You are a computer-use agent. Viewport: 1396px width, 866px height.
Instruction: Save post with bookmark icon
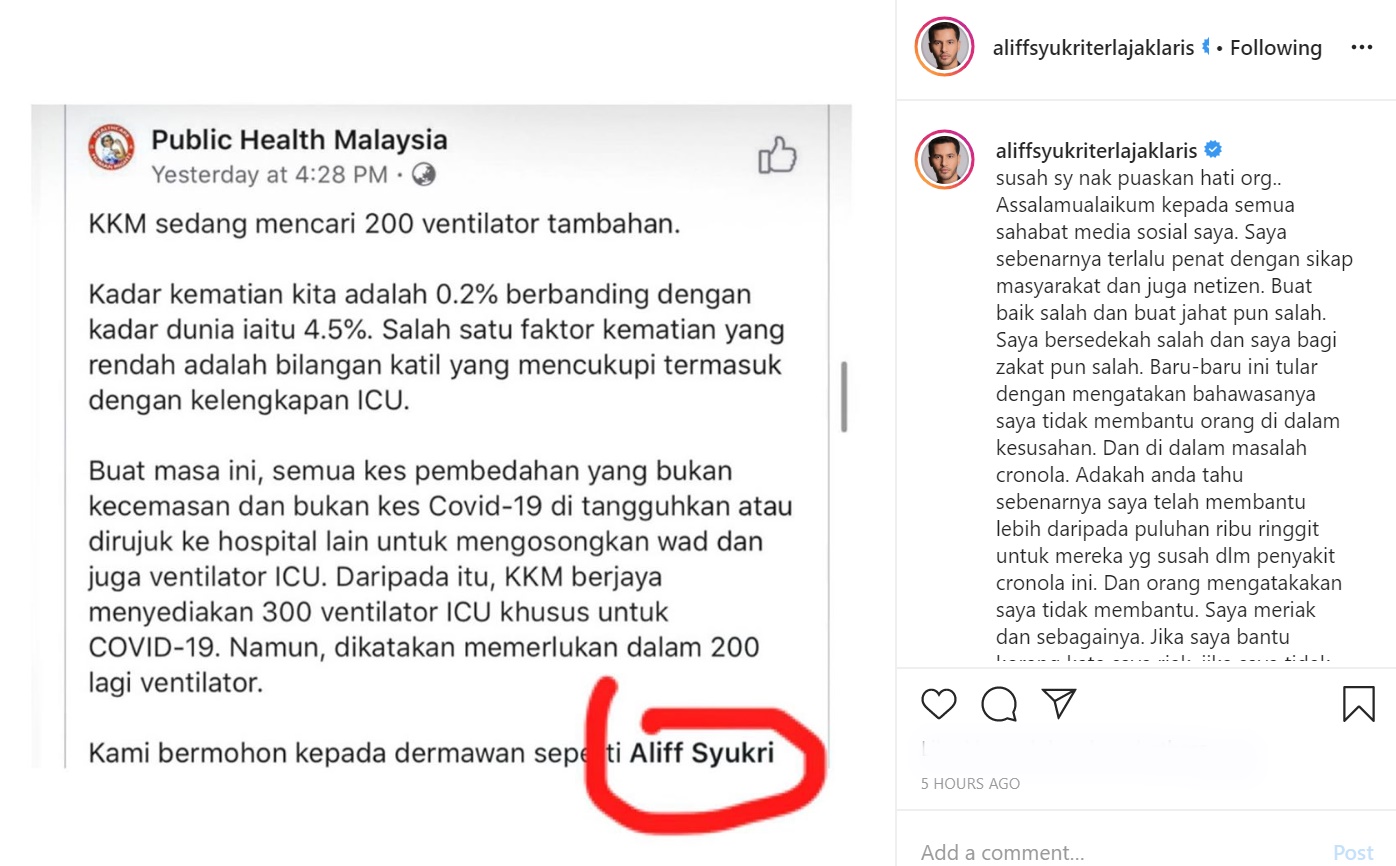[1359, 704]
